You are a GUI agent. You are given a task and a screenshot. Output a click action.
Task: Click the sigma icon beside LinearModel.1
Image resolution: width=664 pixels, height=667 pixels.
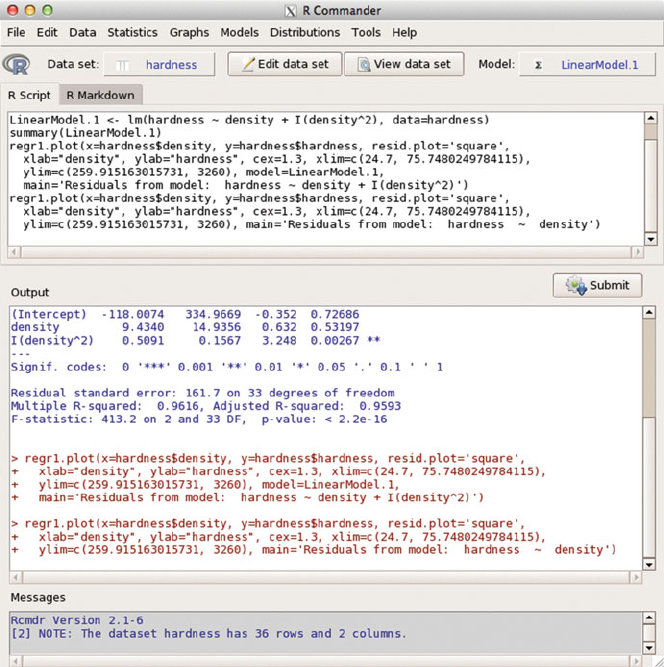click(538, 65)
